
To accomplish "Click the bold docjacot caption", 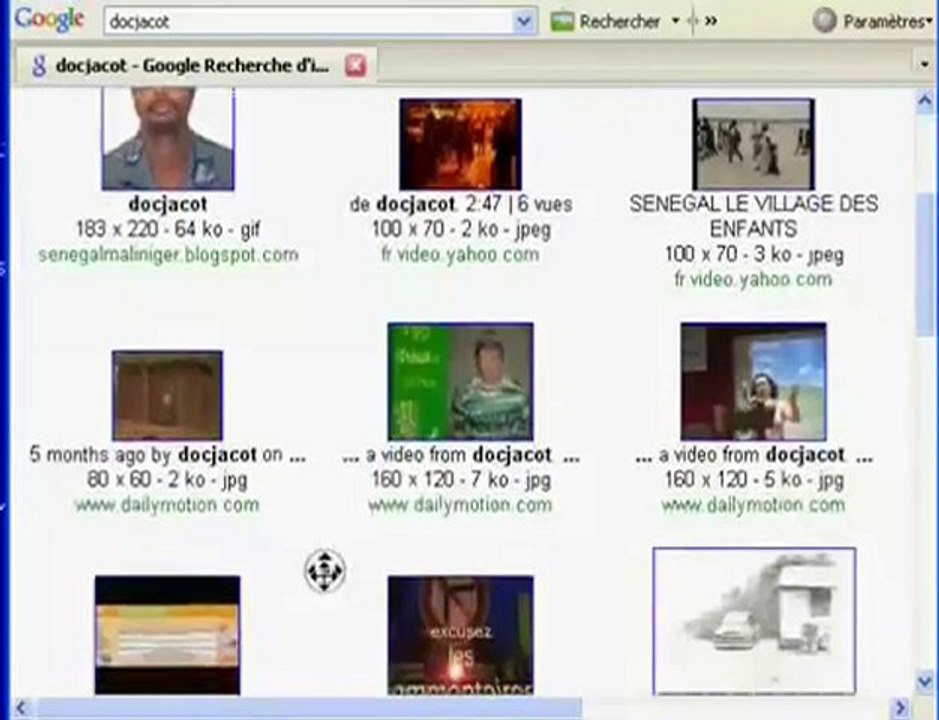I will click(x=168, y=204).
